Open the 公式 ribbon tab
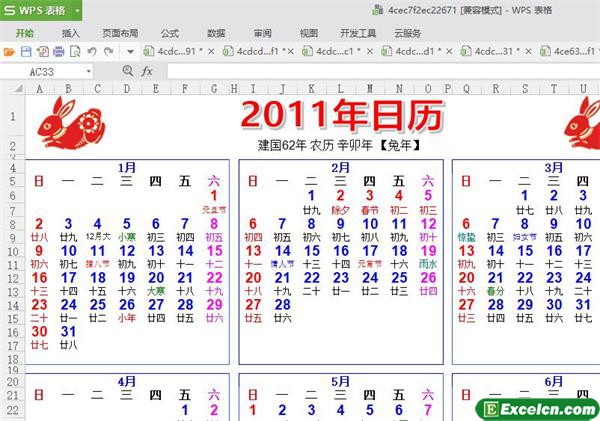 coord(170,33)
